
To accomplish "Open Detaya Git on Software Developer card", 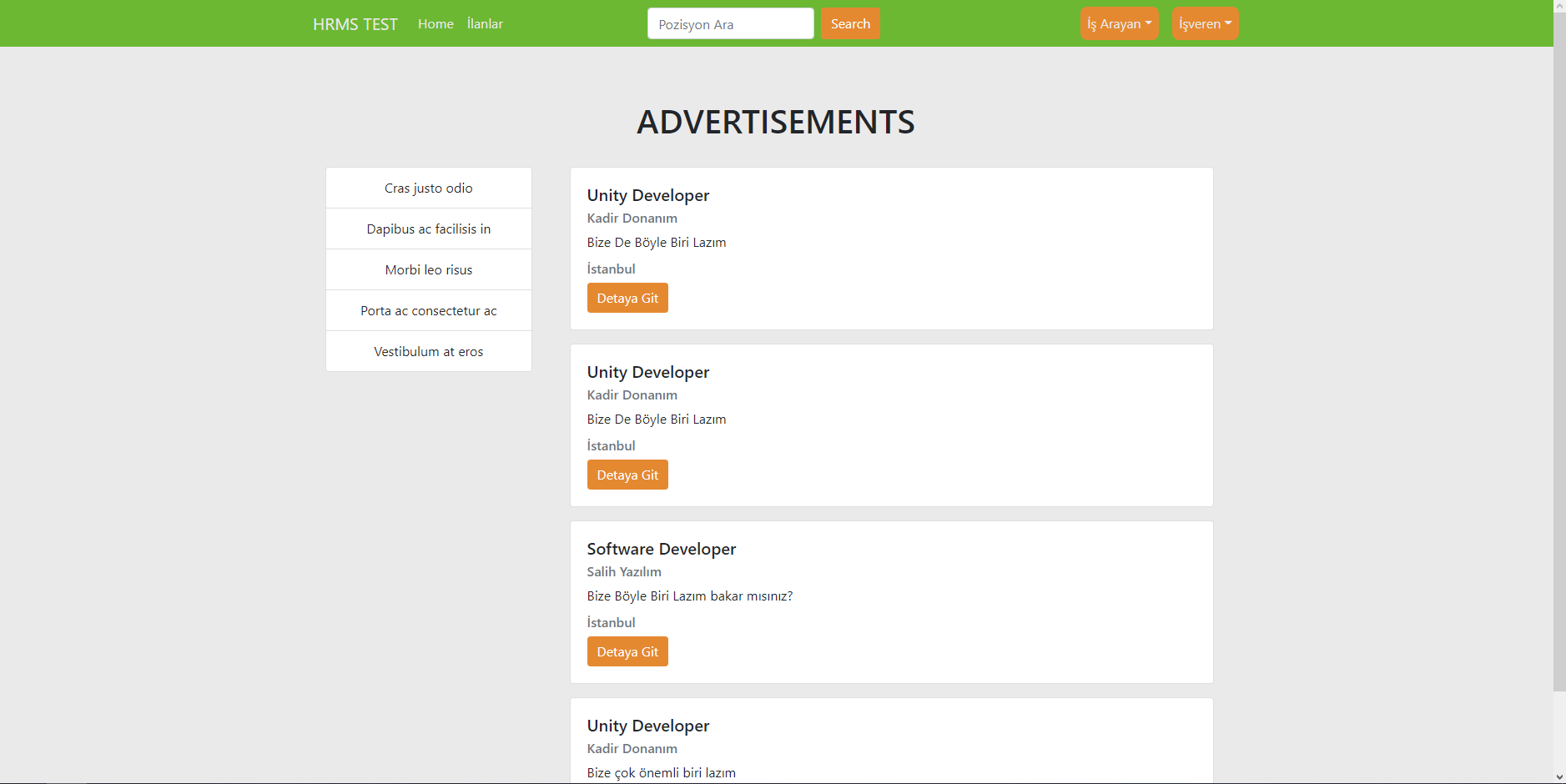I will pyautogui.click(x=627, y=652).
